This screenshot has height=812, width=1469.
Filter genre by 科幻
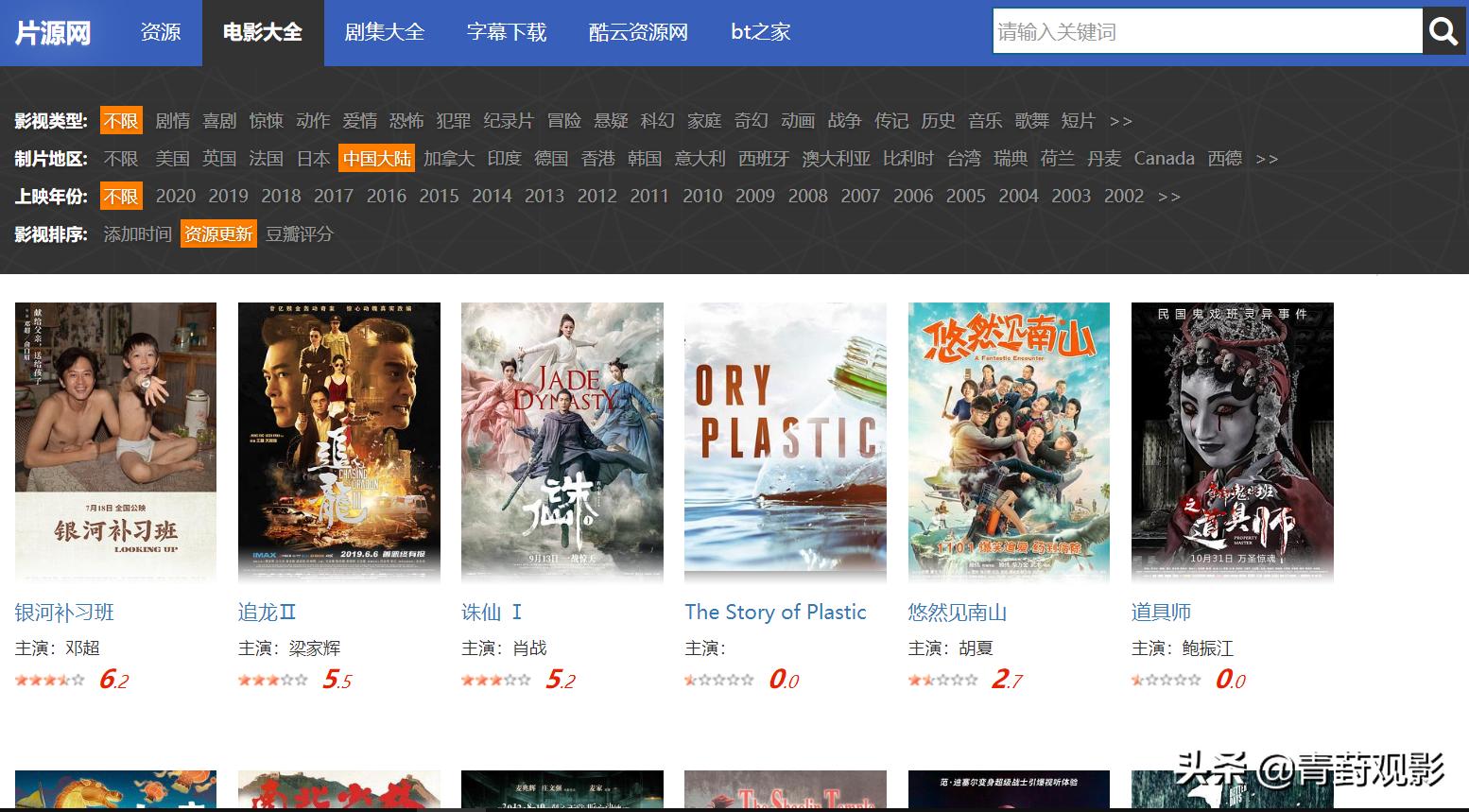(x=658, y=121)
